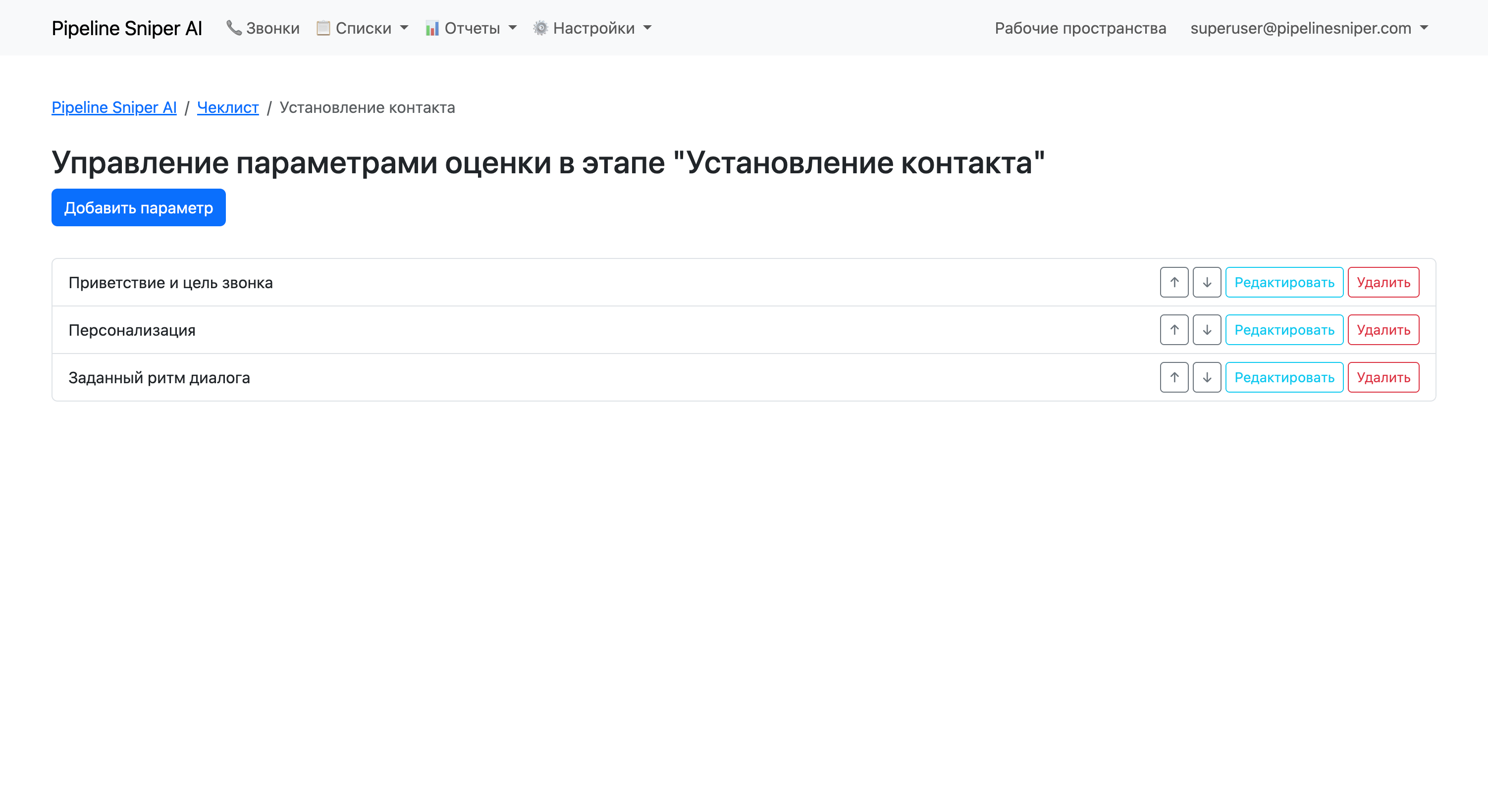Move 'Приветствие и цель звонка' up with arrow
Screen dimensions: 1488x812
click(x=1174, y=282)
